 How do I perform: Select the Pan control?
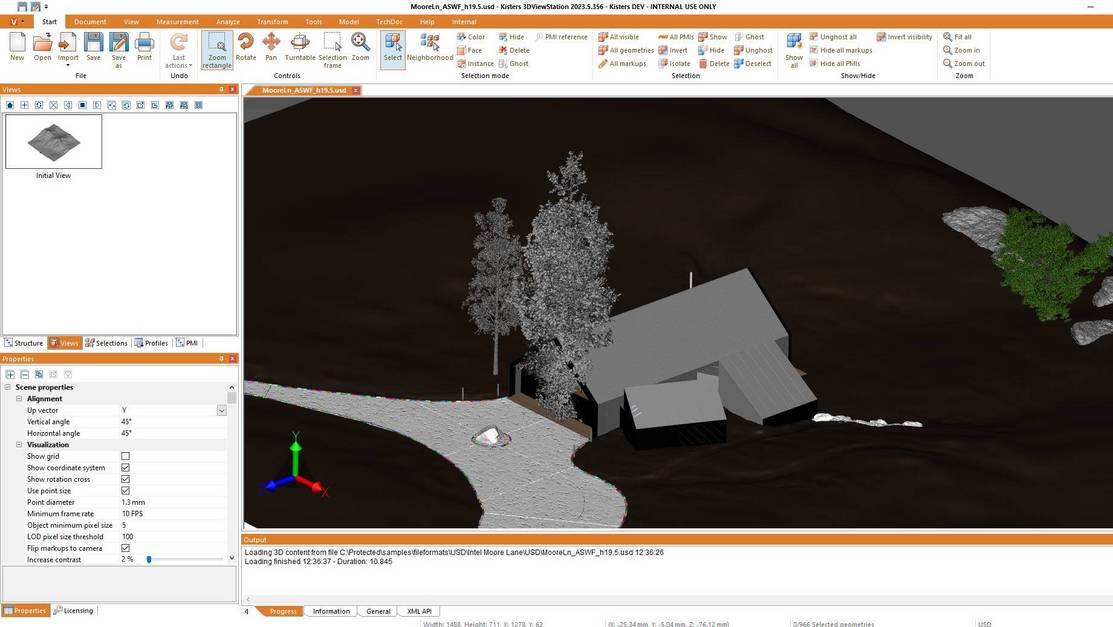click(271, 47)
